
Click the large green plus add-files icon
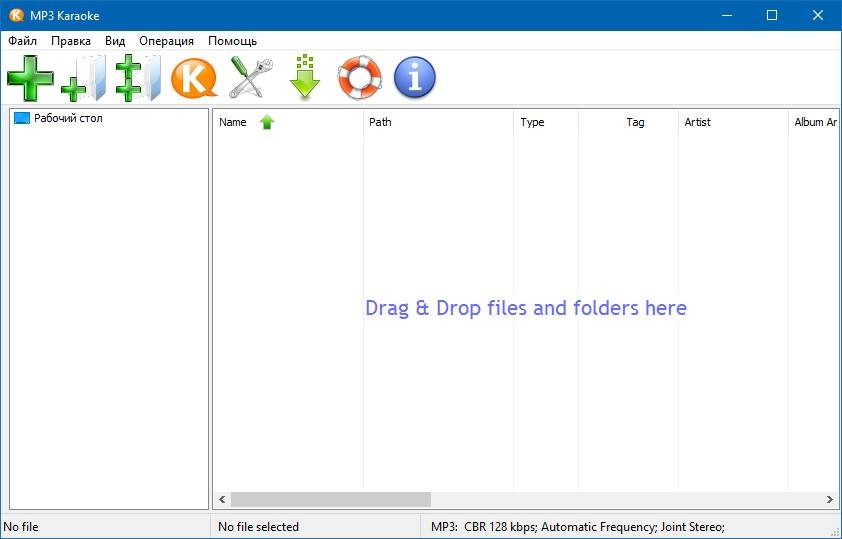(31, 78)
